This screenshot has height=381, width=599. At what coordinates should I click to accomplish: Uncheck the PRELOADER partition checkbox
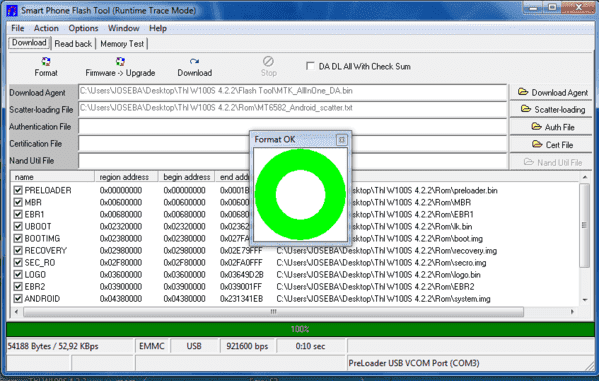[x=18, y=190]
